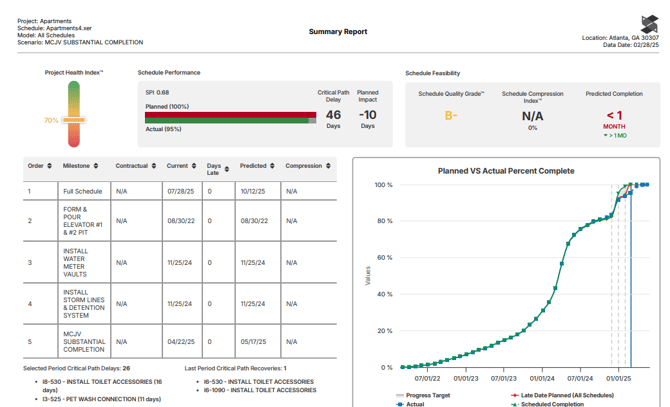Click the SPI 0.68 label
This screenshot has height=407, width=670.
[x=157, y=92]
